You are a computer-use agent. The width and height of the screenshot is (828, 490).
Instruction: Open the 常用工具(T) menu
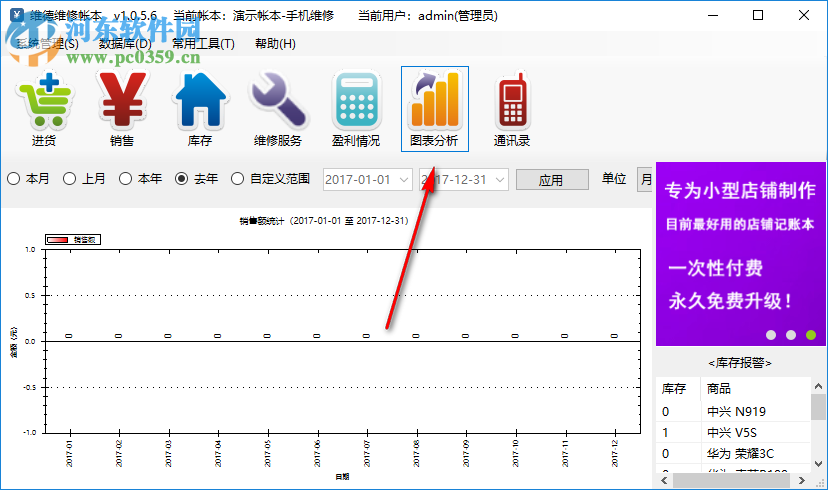pyautogui.click(x=203, y=44)
